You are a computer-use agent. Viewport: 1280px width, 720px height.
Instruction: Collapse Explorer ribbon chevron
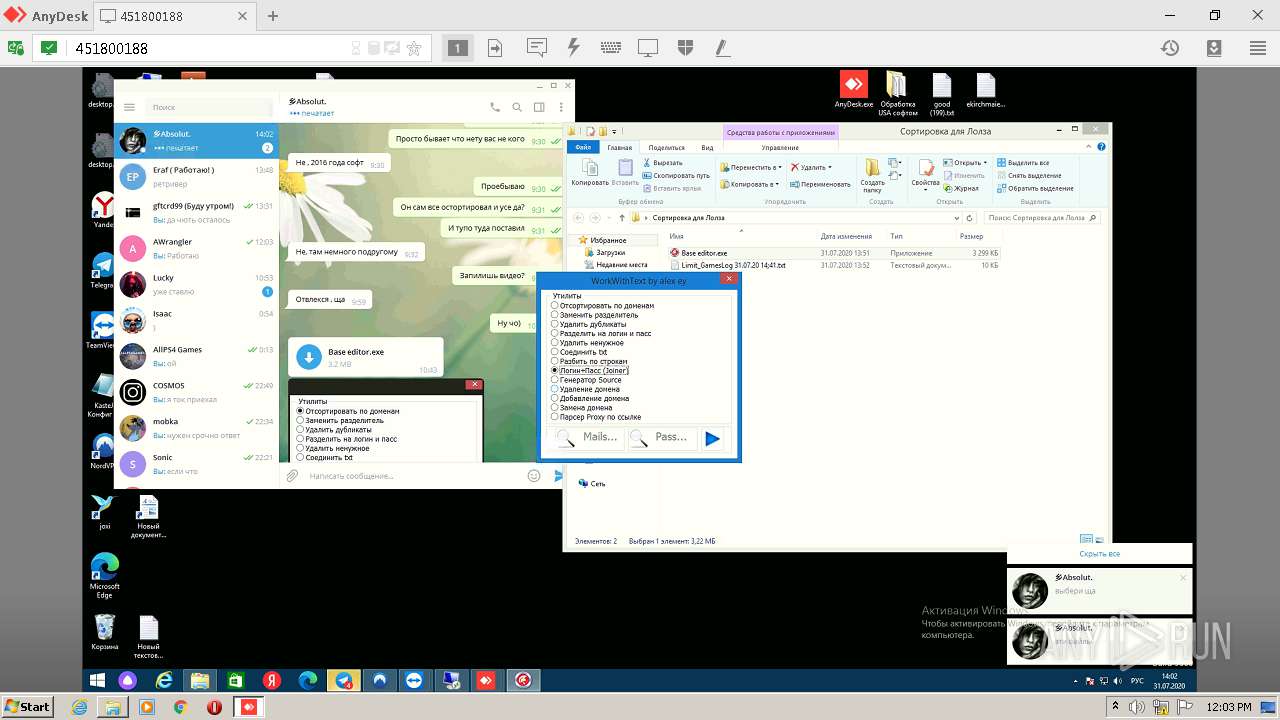pos(1089,147)
